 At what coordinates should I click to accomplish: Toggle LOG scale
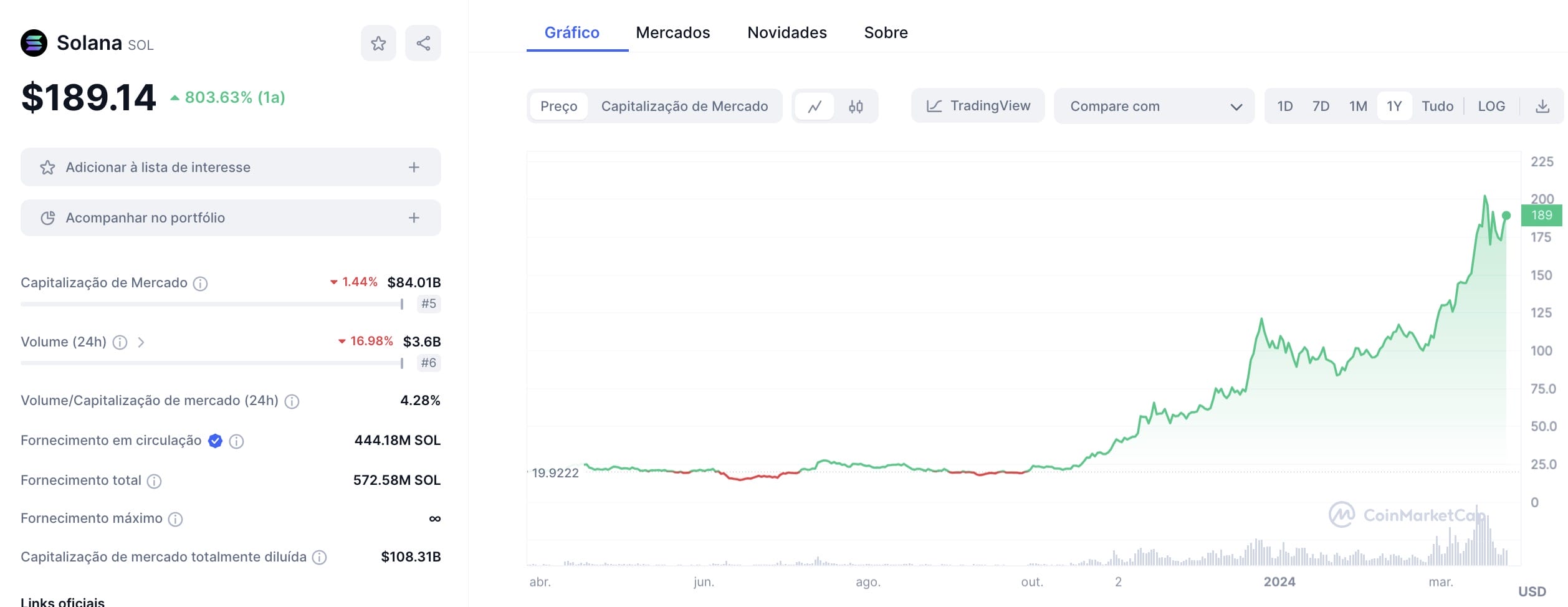[1491, 107]
